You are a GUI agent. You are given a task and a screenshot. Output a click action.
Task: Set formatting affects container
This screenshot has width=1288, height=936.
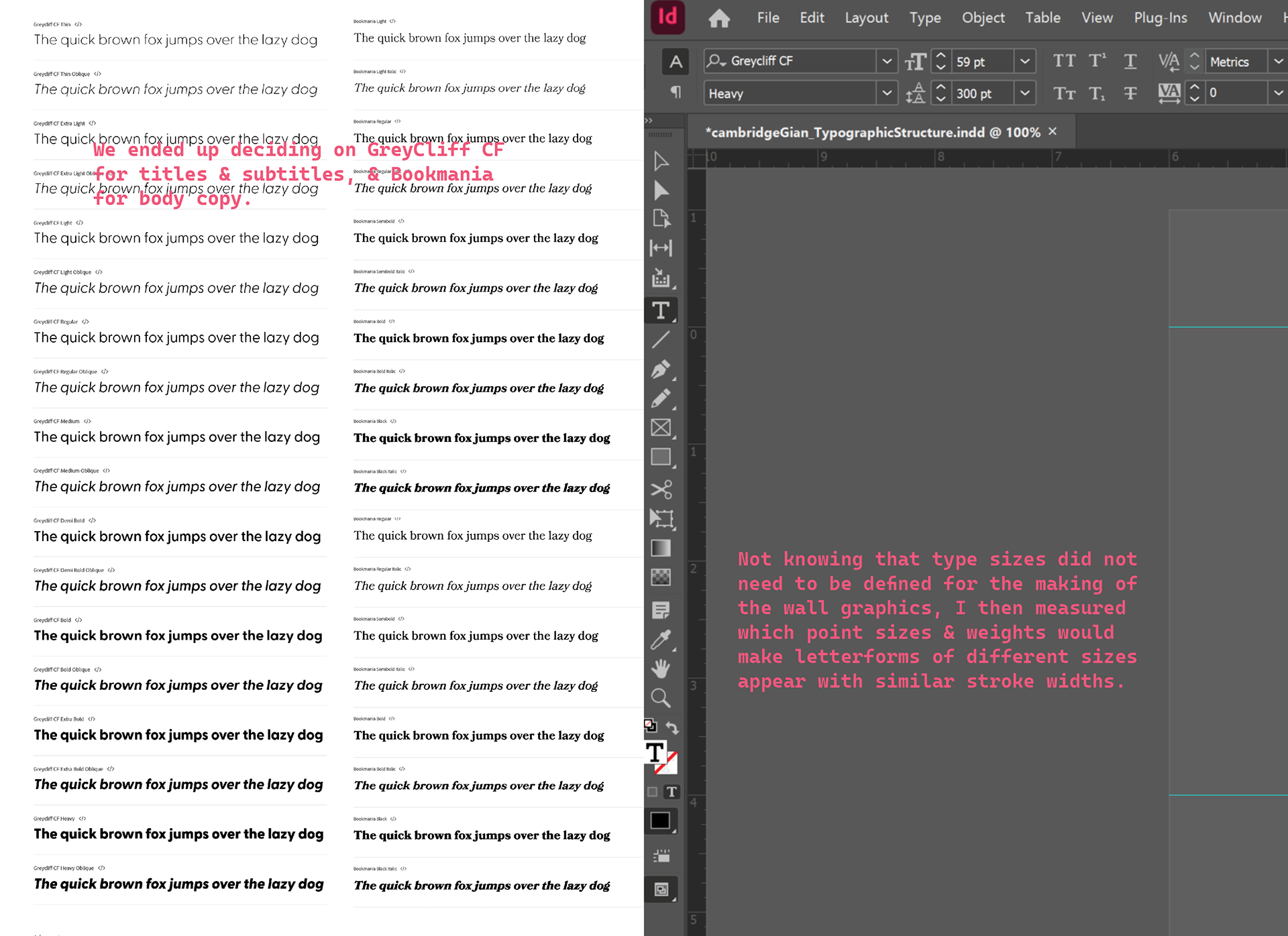(x=652, y=792)
